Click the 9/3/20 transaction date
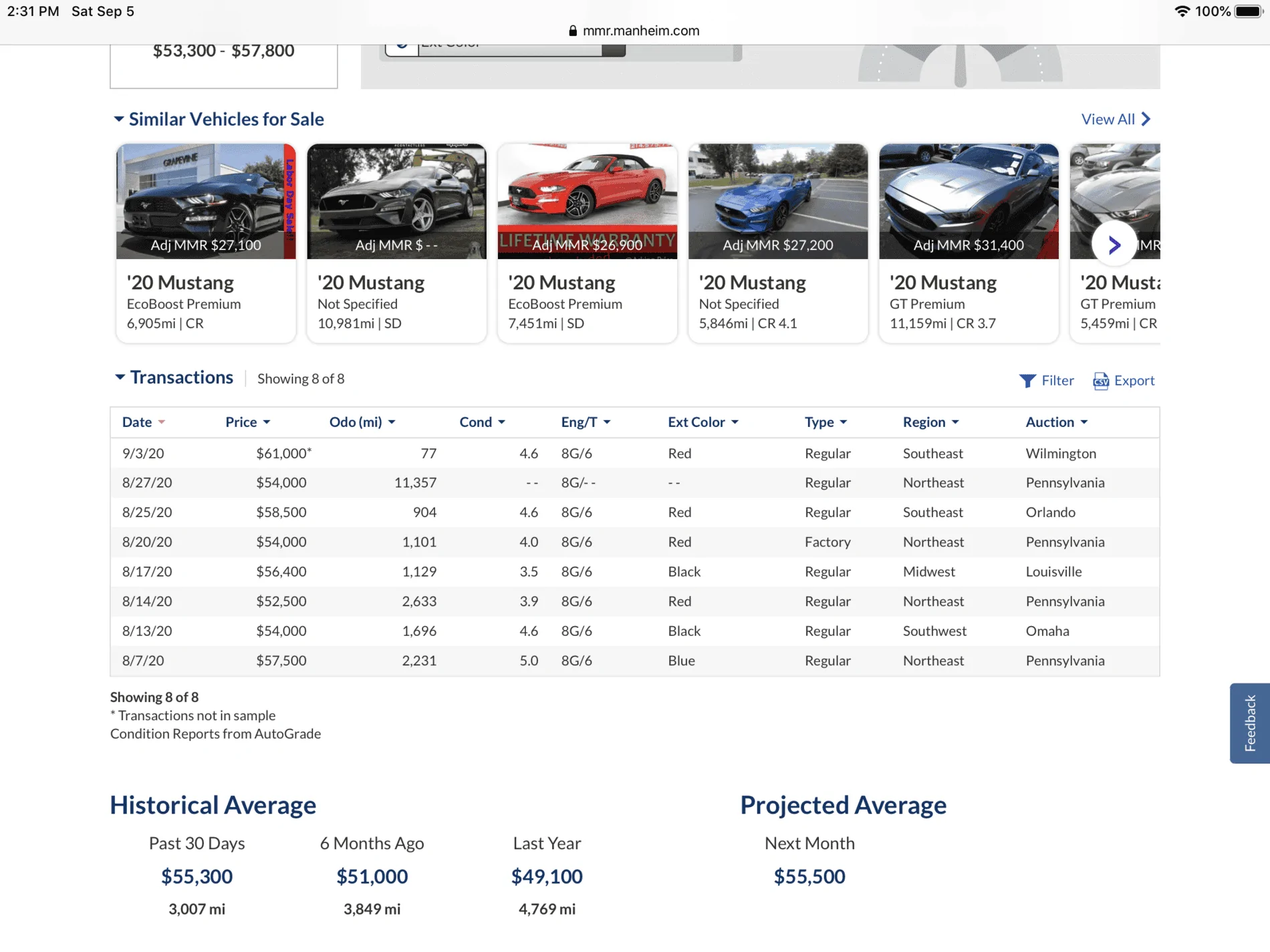The height and width of the screenshot is (952, 1270). click(x=143, y=454)
